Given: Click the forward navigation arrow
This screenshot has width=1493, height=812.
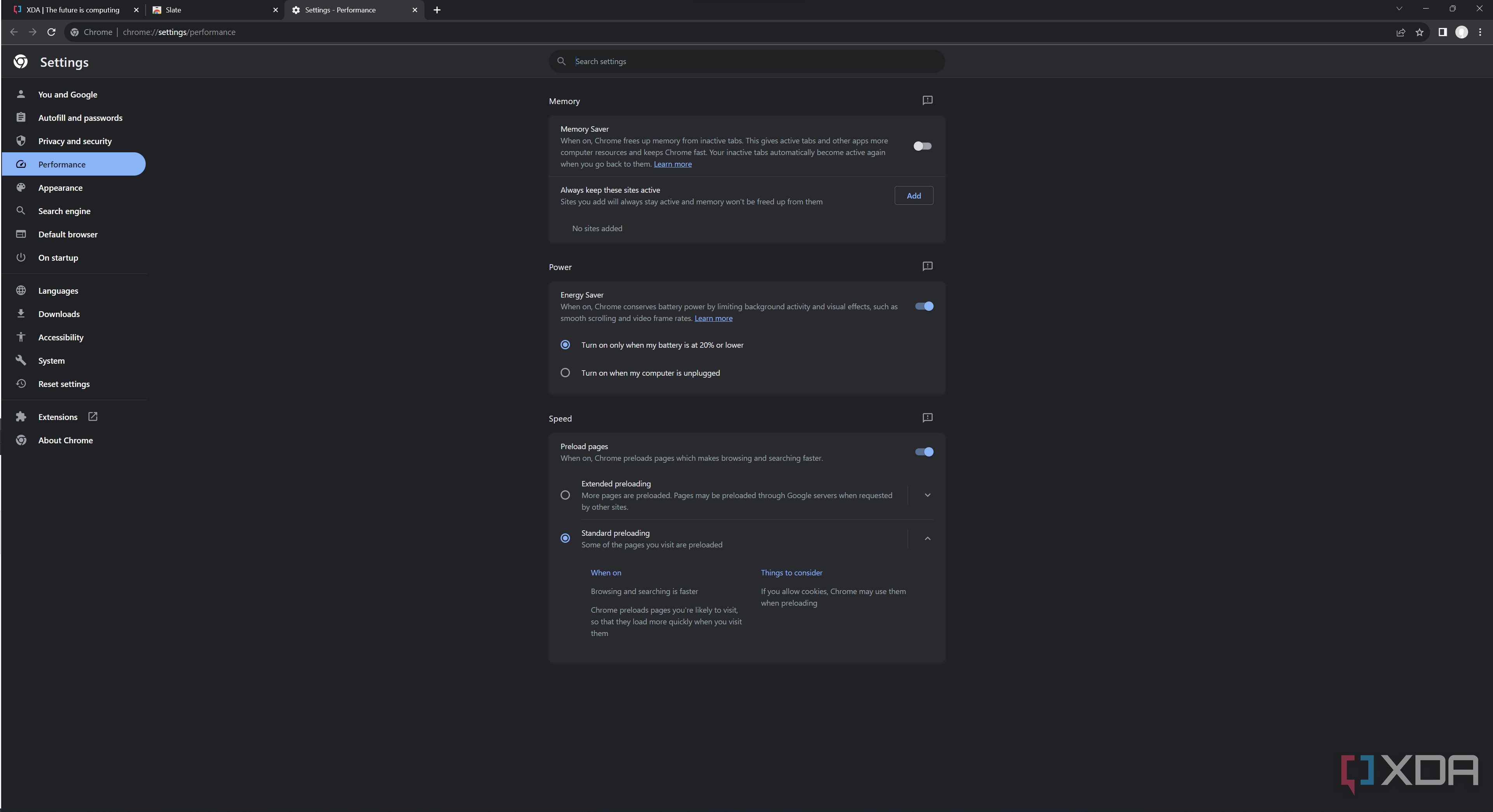Looking at the screenshot, I should 33,32.
